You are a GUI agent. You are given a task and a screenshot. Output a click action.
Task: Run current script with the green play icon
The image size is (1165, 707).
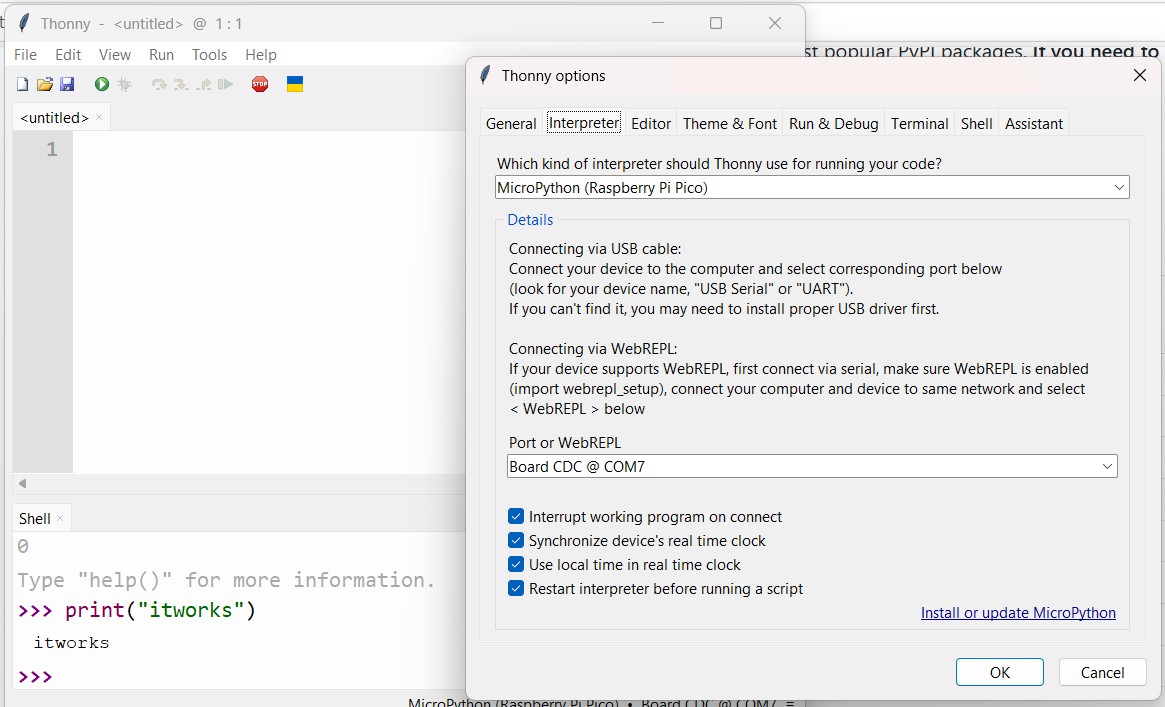(x=102, y=85)
